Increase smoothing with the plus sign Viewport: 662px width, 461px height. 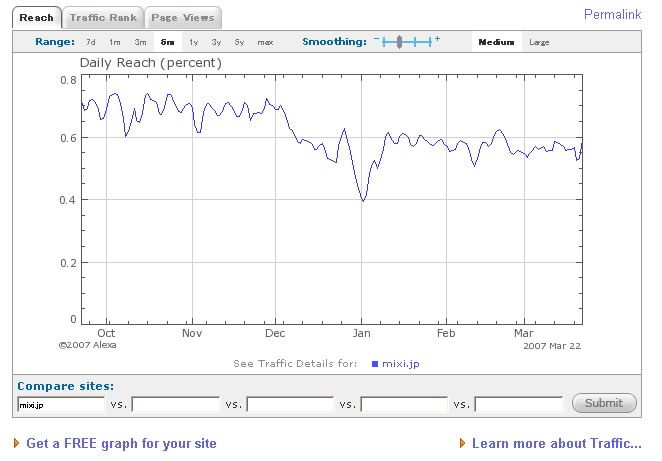tap(437, 39)
